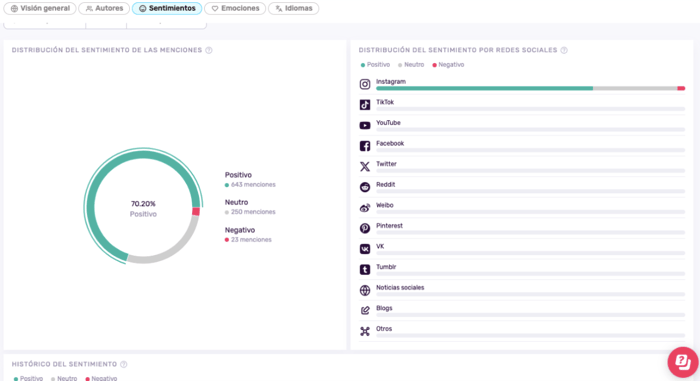Click the Negativo 23 menciones label
This screenshot has height=381, width=700.
[248, 234]
